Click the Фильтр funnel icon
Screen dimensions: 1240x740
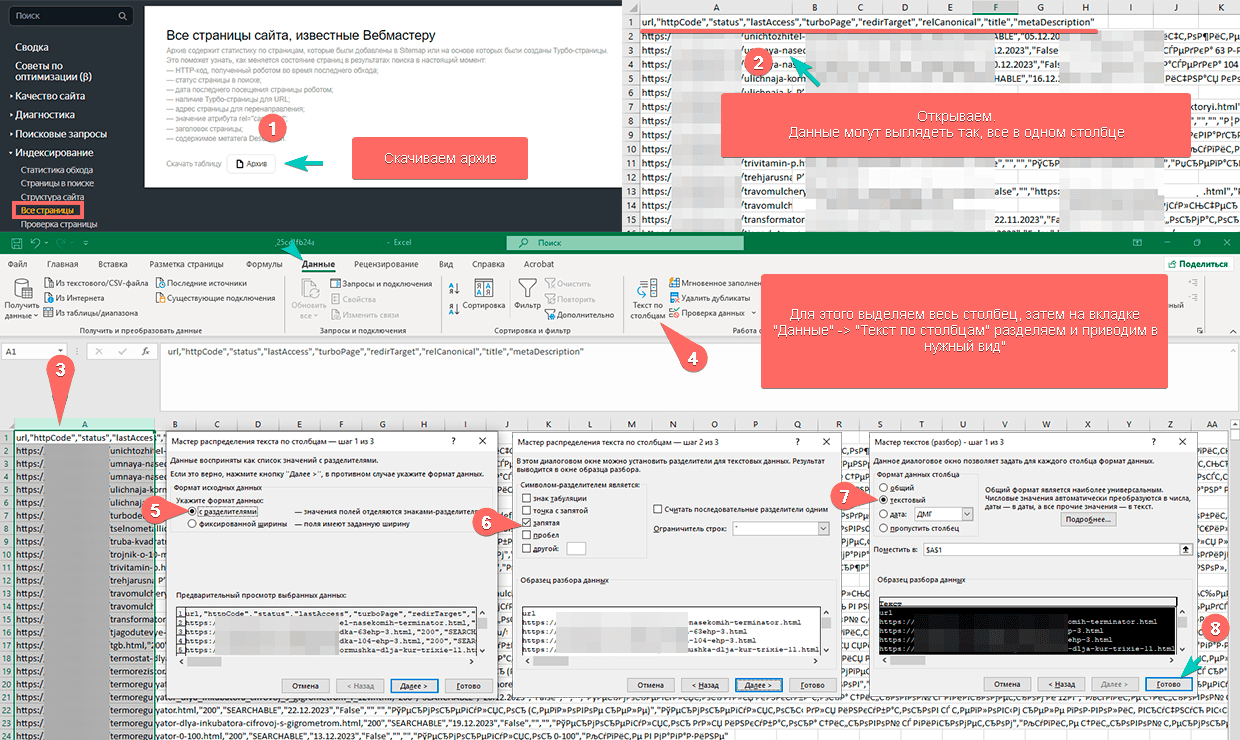(526, 290)
